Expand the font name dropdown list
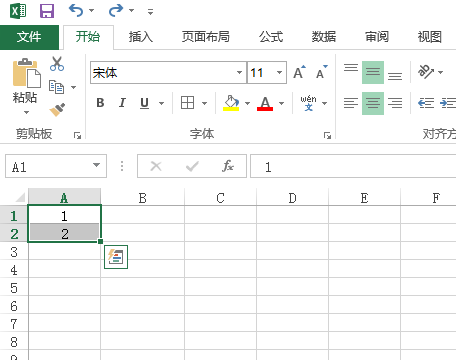The image size is (456, 360). [x=239, y=72]
